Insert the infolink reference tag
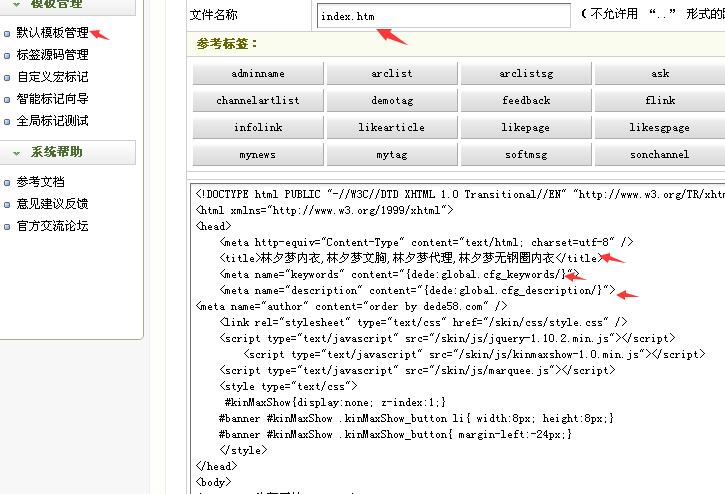 click(x=258, y=127)
